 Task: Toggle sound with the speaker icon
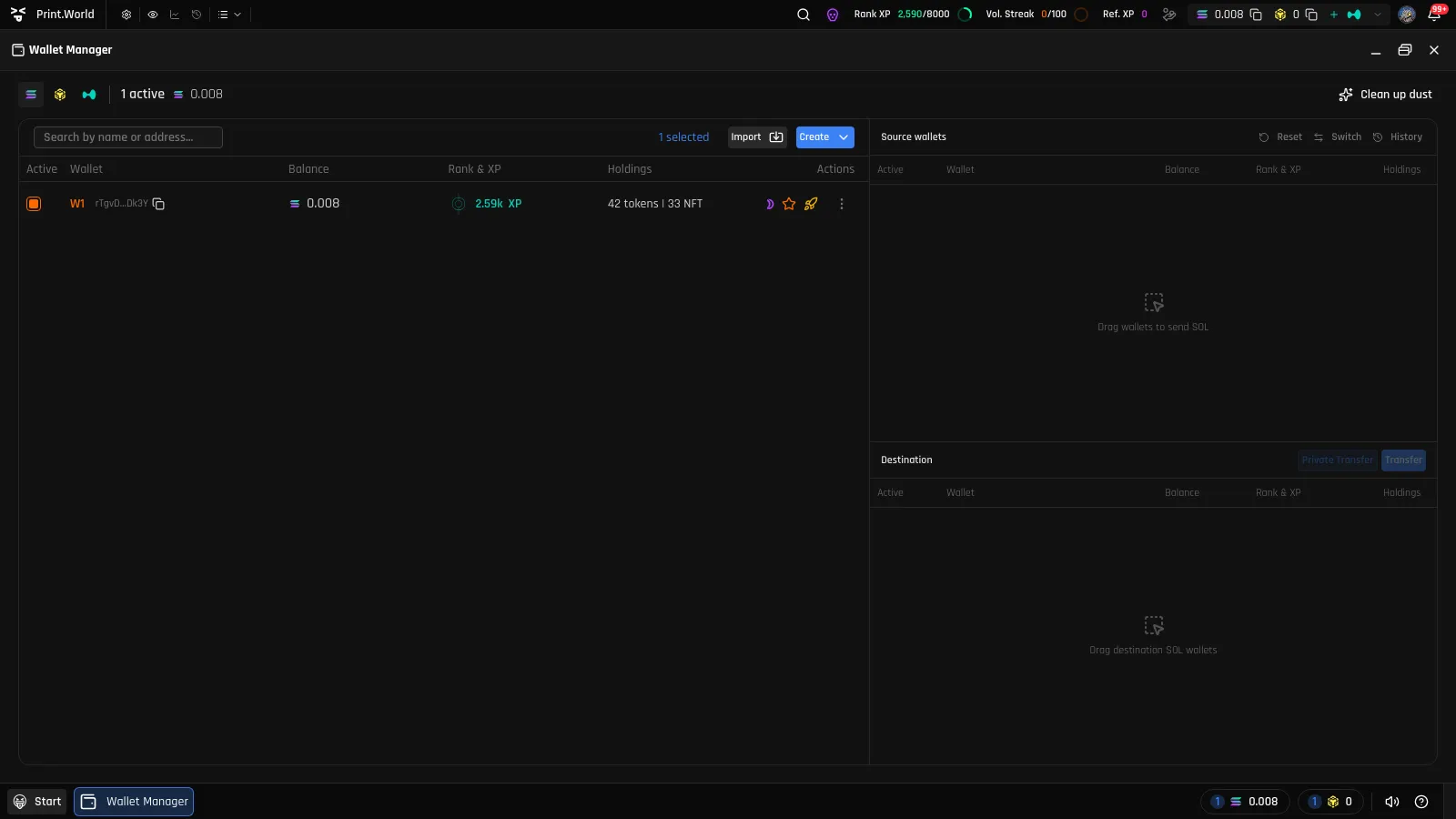click(1392, 802)
